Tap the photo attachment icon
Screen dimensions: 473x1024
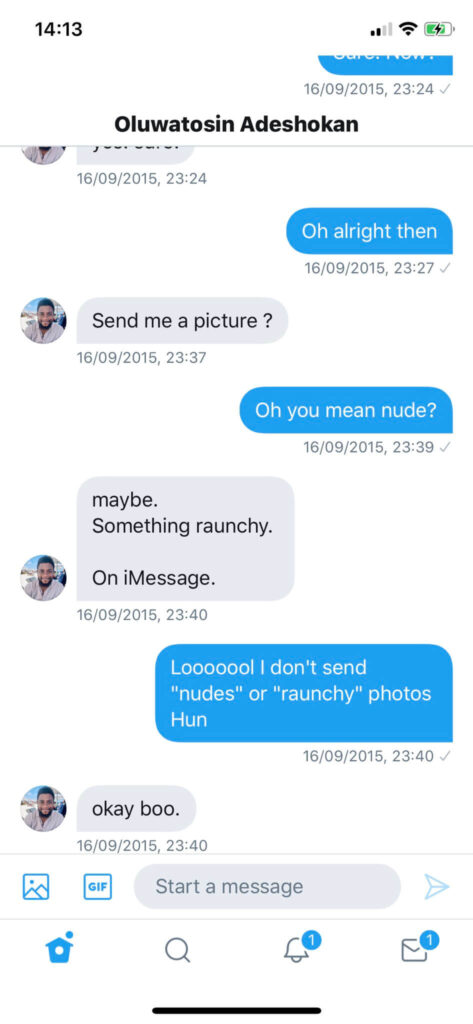click(x=36, y=887)
